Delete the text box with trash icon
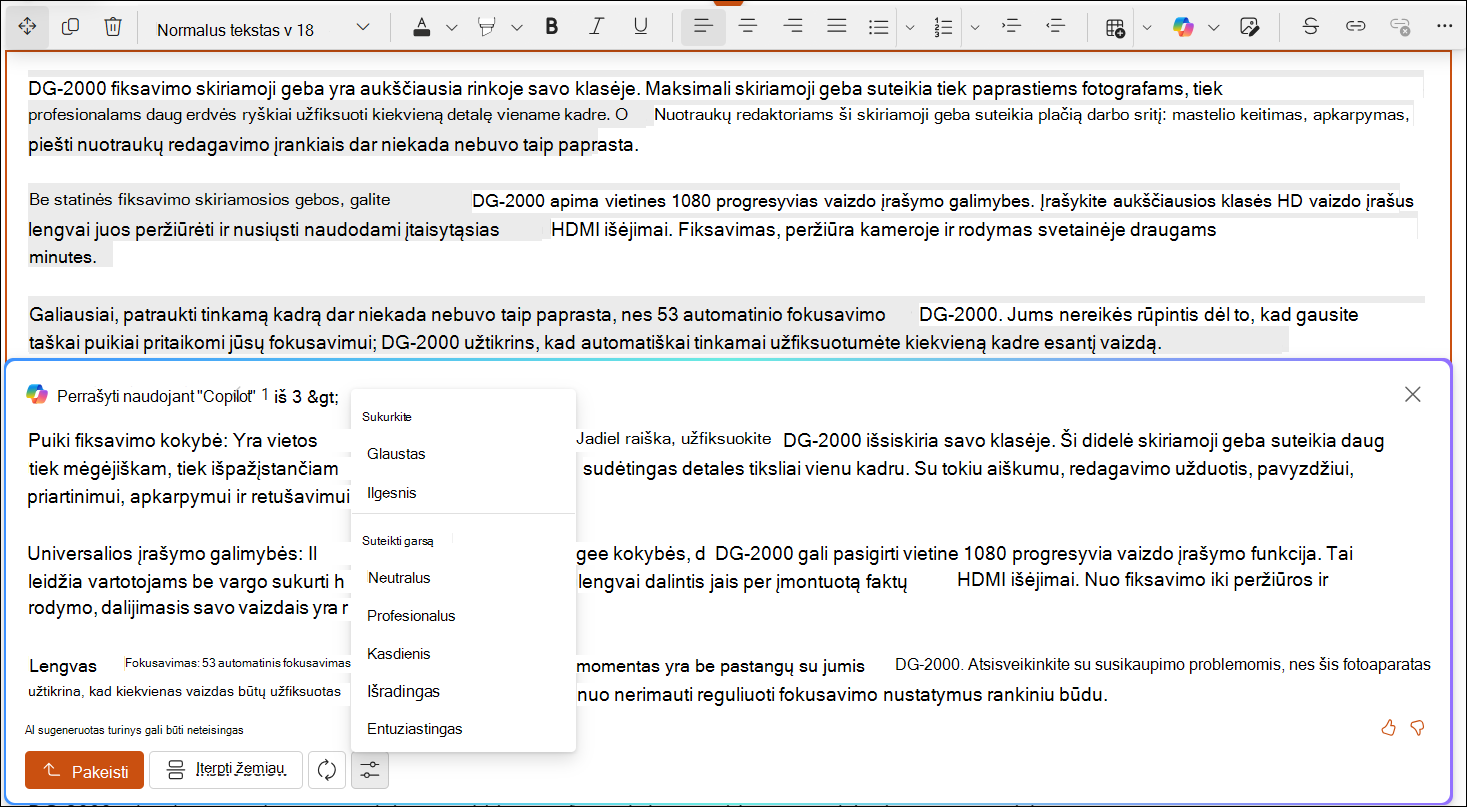The width and height of the screenshot is (1467, 807). tap(113, 27)
